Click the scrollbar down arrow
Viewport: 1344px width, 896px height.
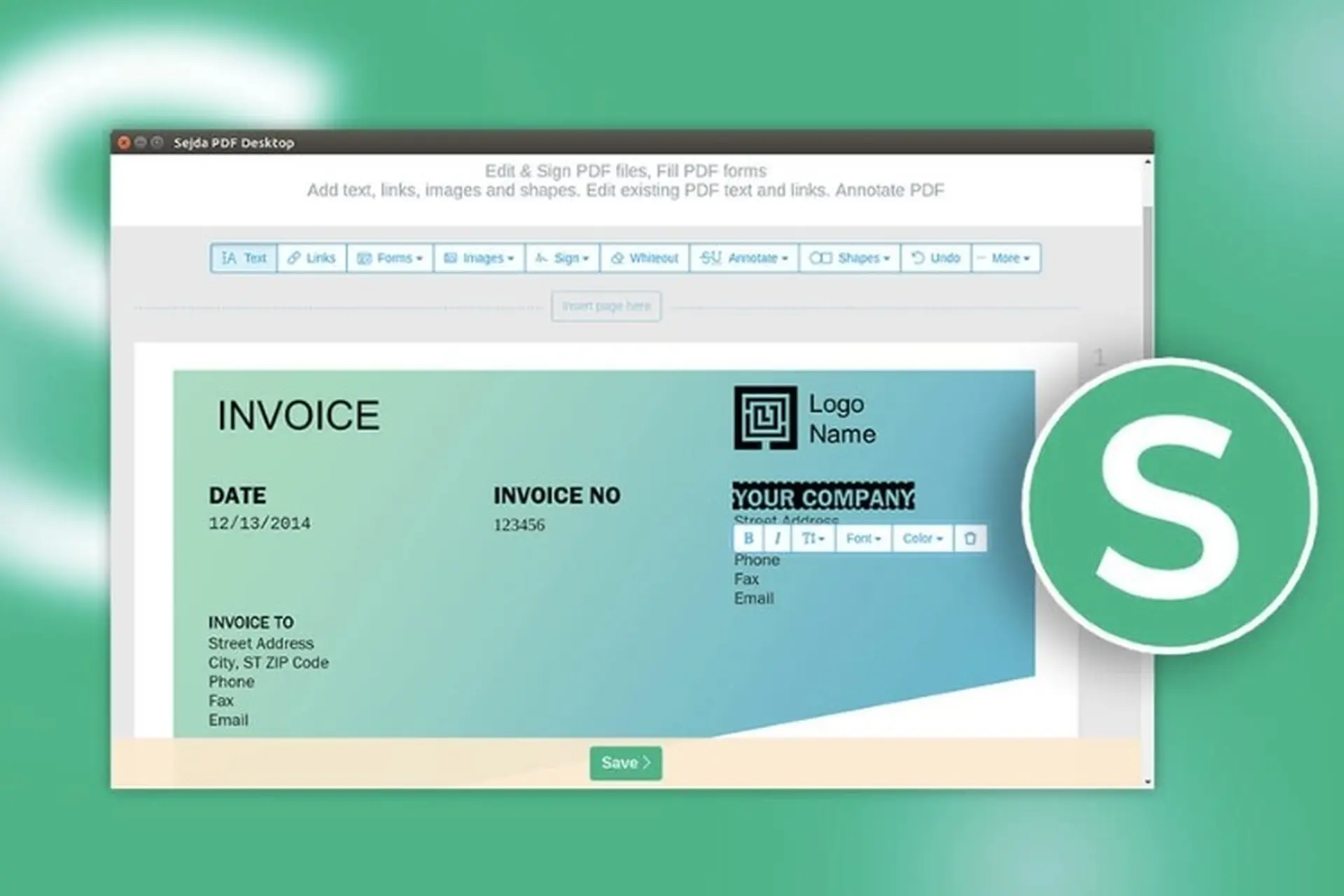1147,781
